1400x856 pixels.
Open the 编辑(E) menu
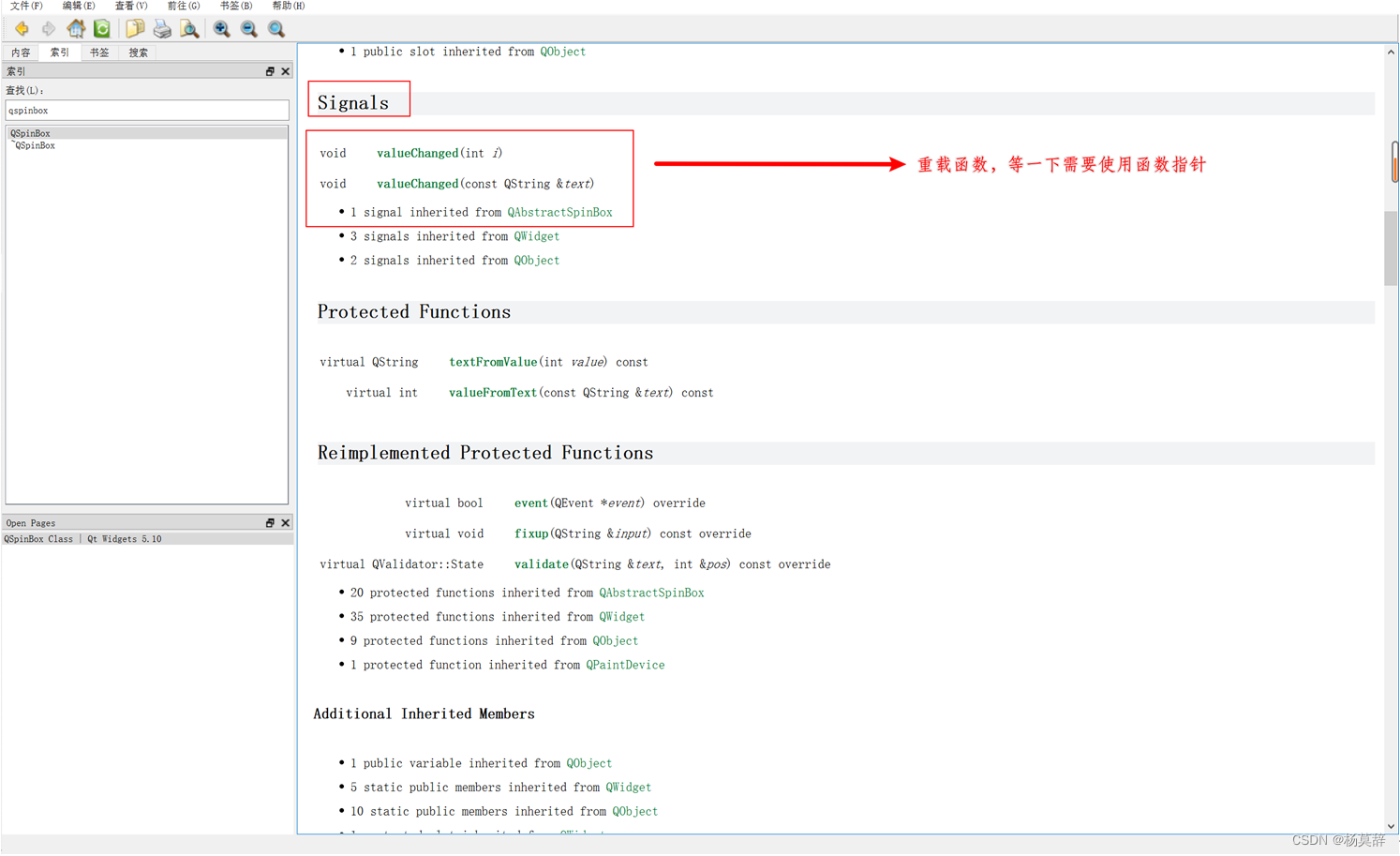tap(79, 6)
